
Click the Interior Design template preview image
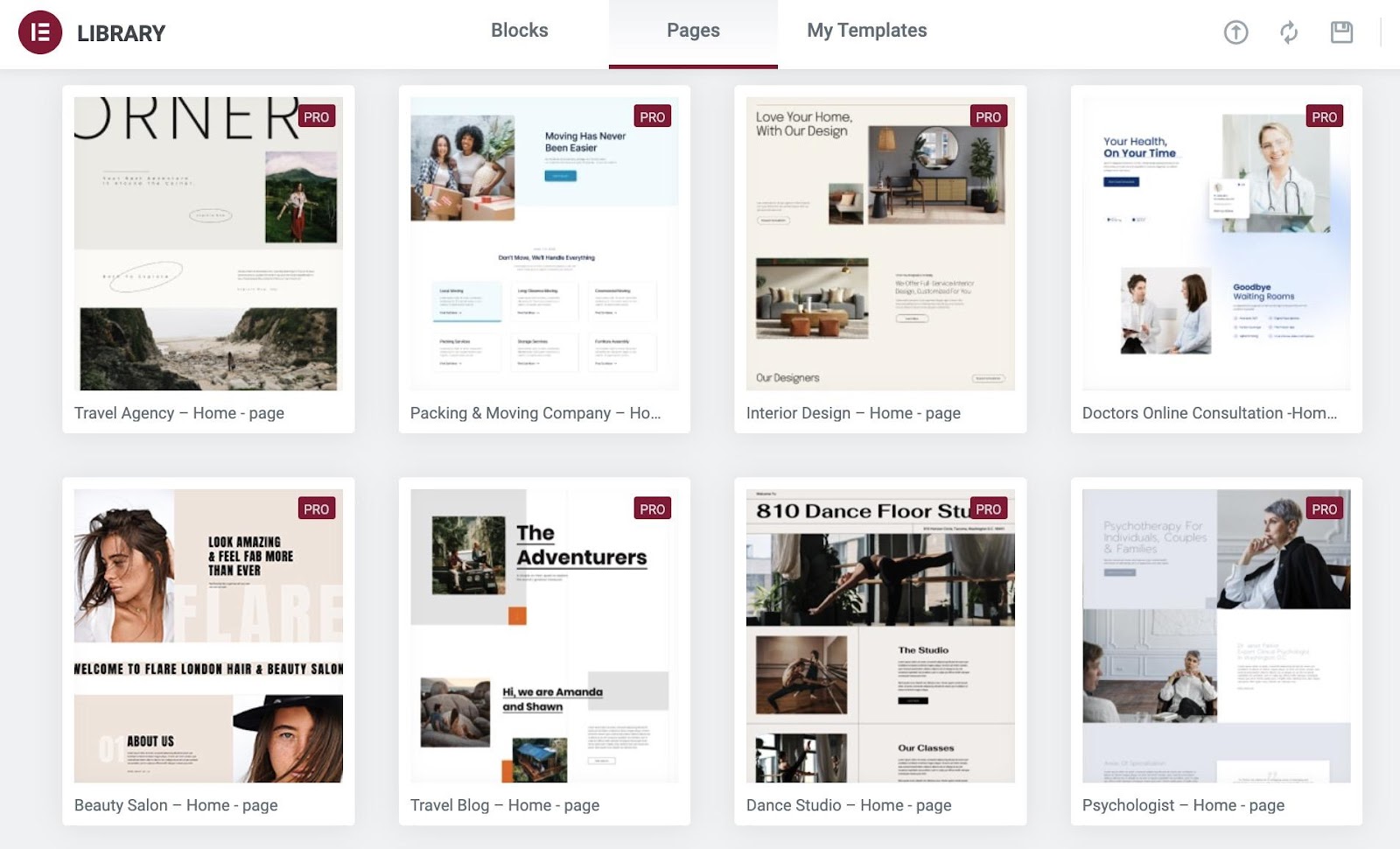coord(880,245)
